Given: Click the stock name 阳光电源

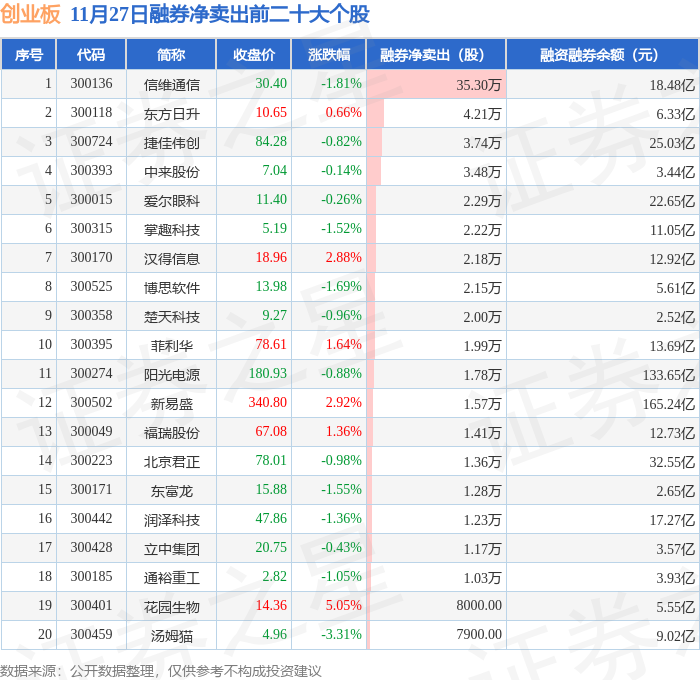Looking at the screenshot, I should click(171, 375).
